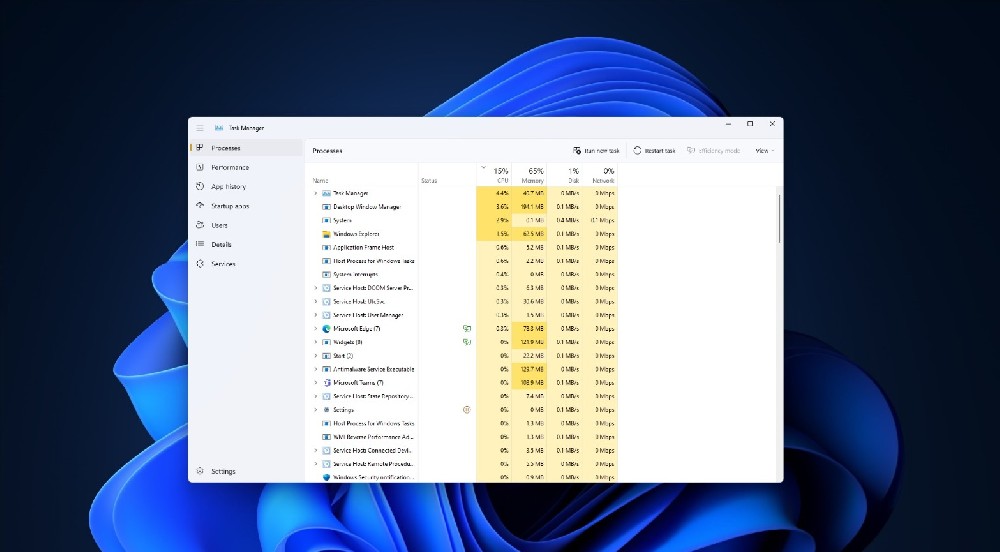Expand the Microsoft Edge process group
1000x552 pixels.
click(x=316, y=328)
